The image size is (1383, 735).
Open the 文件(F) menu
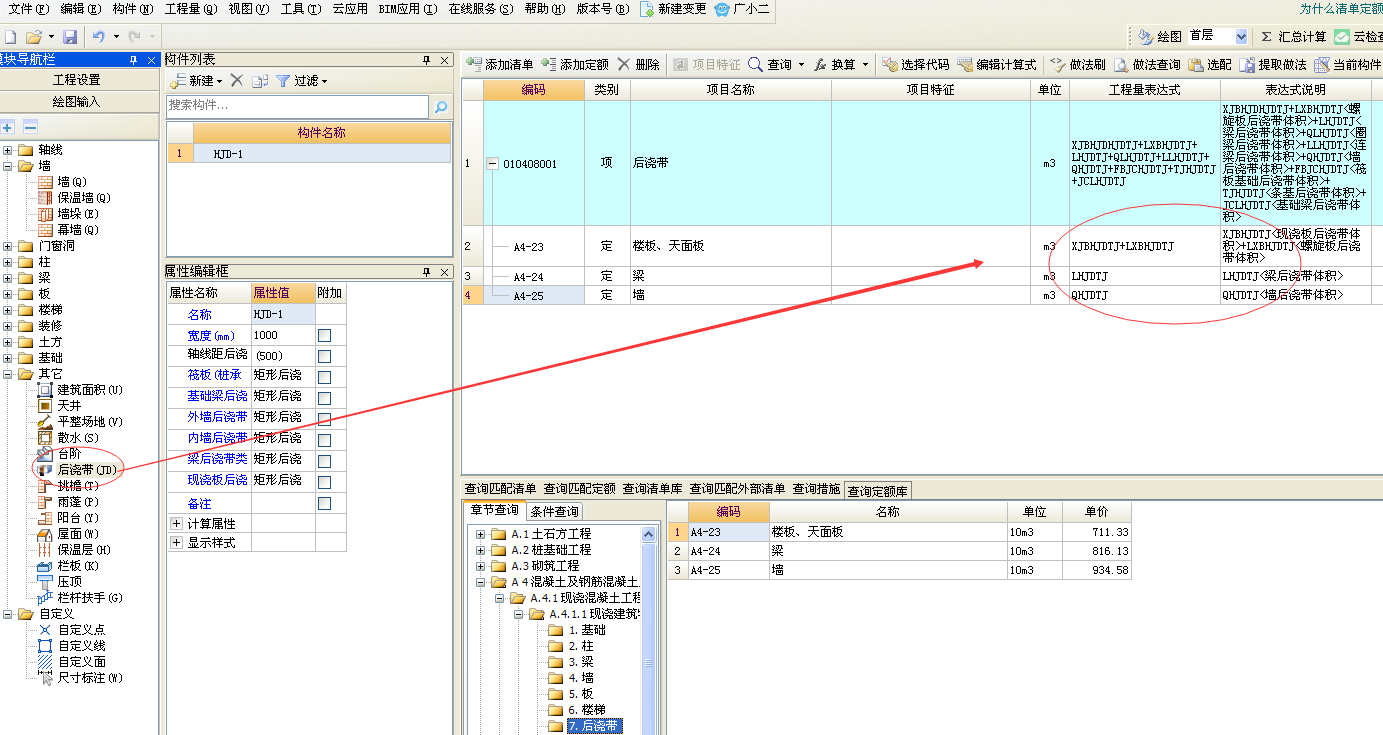click(29, 9)
